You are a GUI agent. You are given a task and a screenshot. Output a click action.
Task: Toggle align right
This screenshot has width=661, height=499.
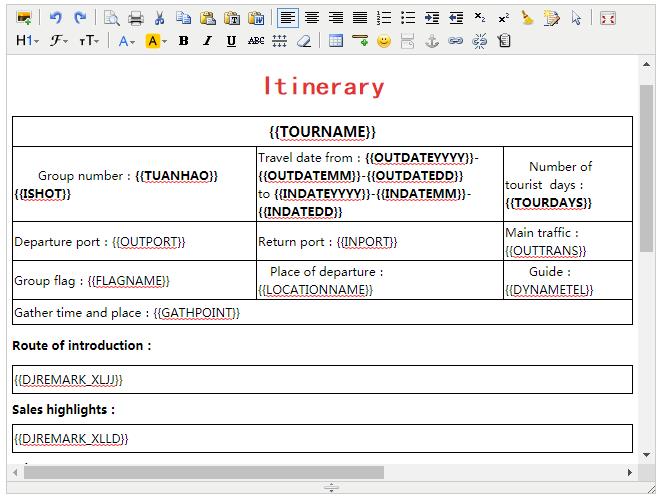(x=336, y=18)
